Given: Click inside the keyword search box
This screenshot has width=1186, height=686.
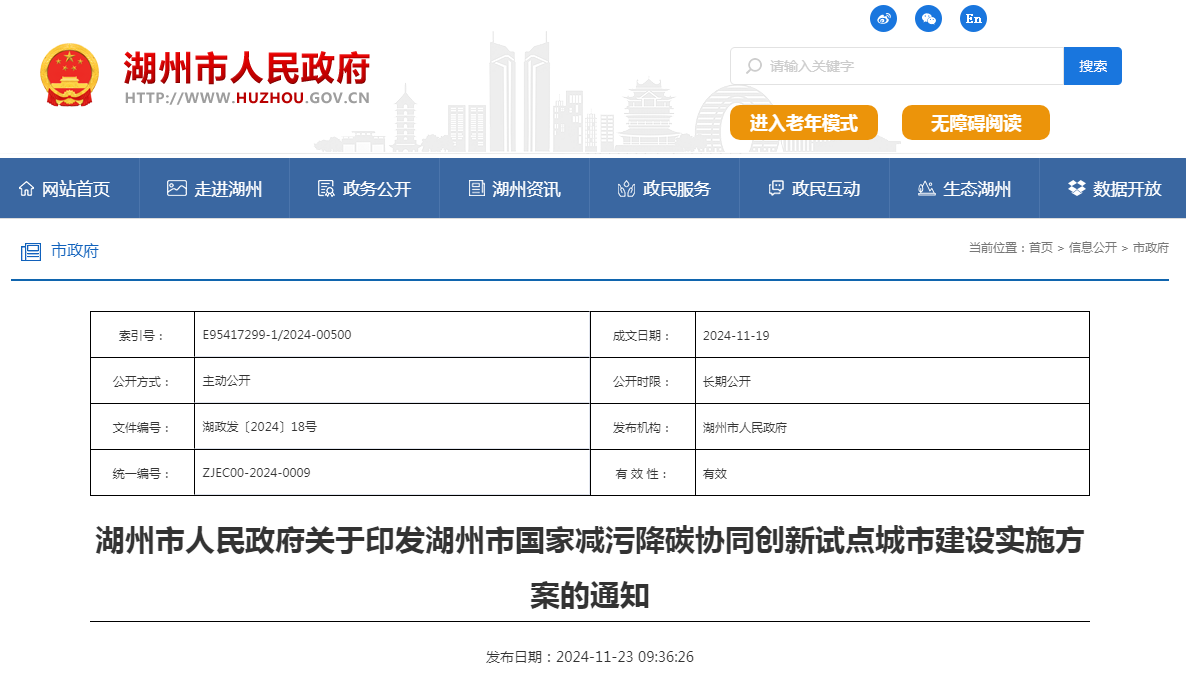Looking at the screenshot, I should point(880,66).
